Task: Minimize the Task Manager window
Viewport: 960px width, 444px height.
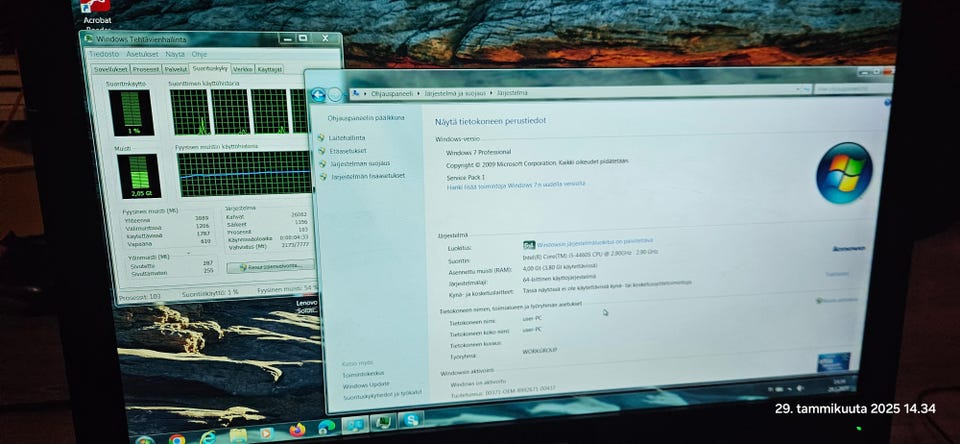Action: pyautogui.click(x=287, y=38)
